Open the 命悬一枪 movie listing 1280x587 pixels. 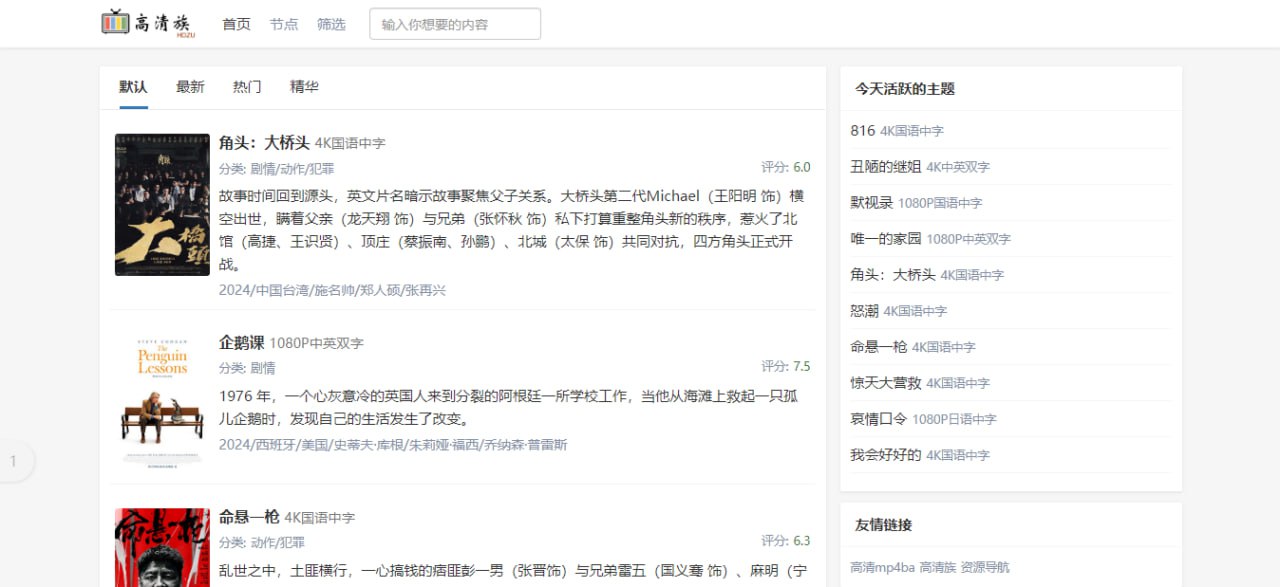click(250, 517)
